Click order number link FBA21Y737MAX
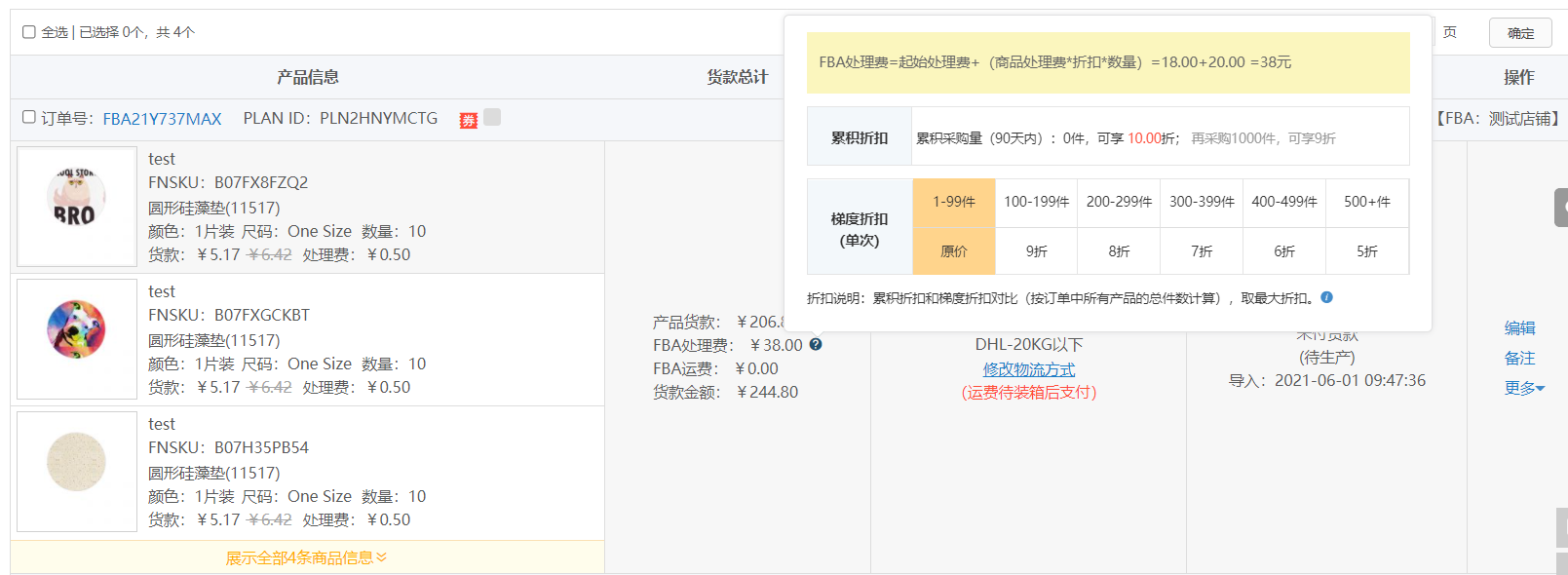Image resolution: width=1568 pixels, height=575 pixels. (x=162, y=119)
